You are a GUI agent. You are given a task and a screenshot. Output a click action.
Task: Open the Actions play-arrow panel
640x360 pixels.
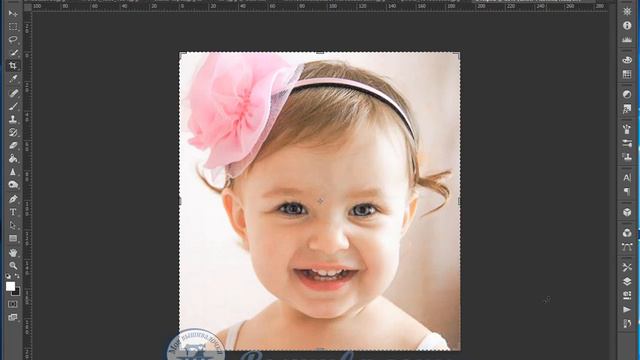627,310
